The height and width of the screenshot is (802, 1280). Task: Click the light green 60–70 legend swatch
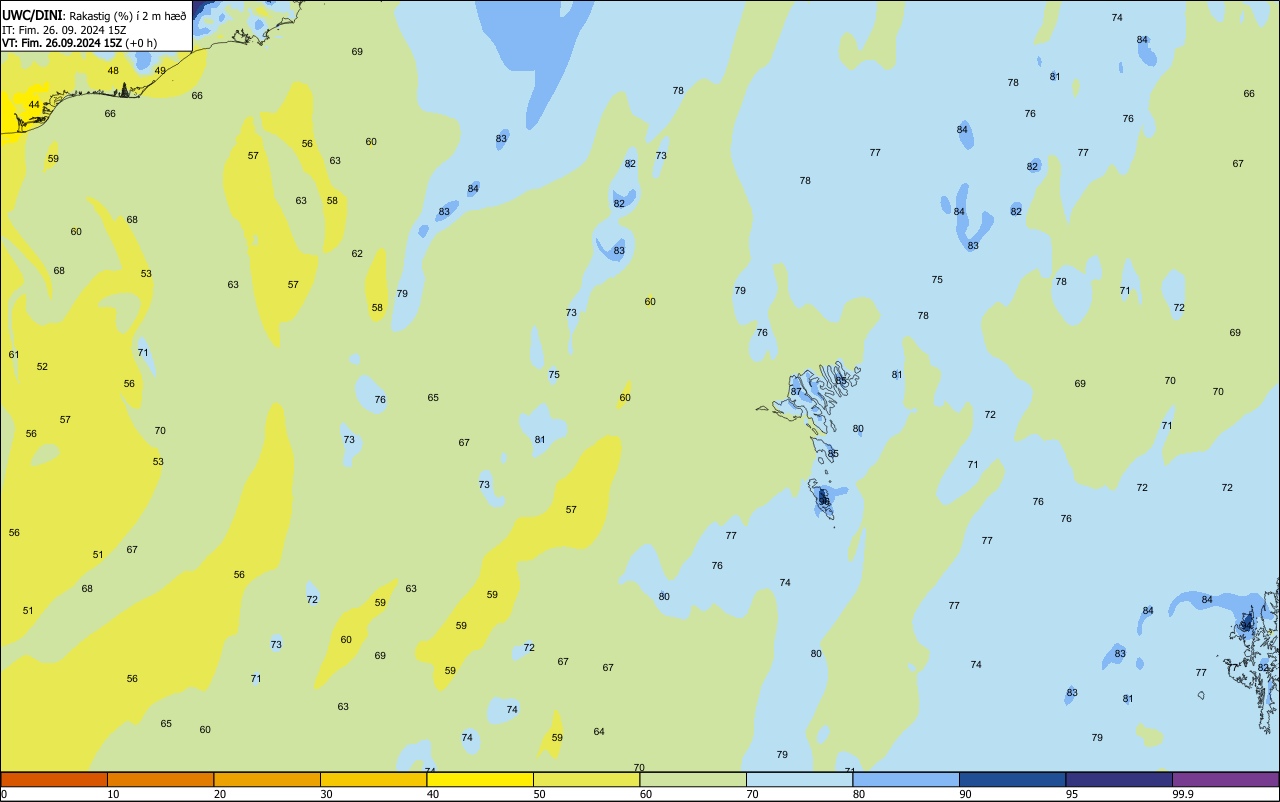693,779
